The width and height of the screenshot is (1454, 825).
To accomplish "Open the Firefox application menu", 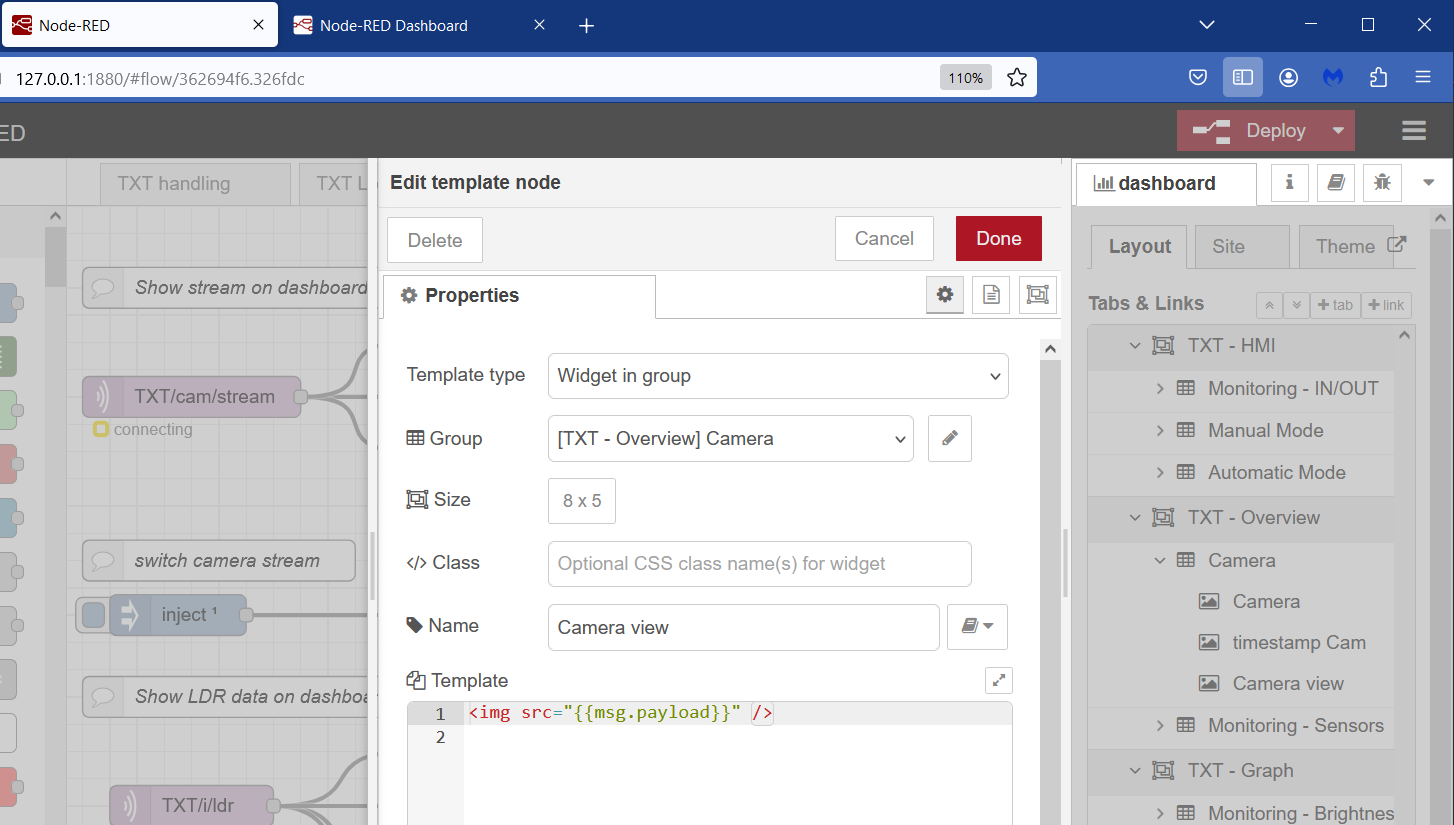I will [1424, 78].
